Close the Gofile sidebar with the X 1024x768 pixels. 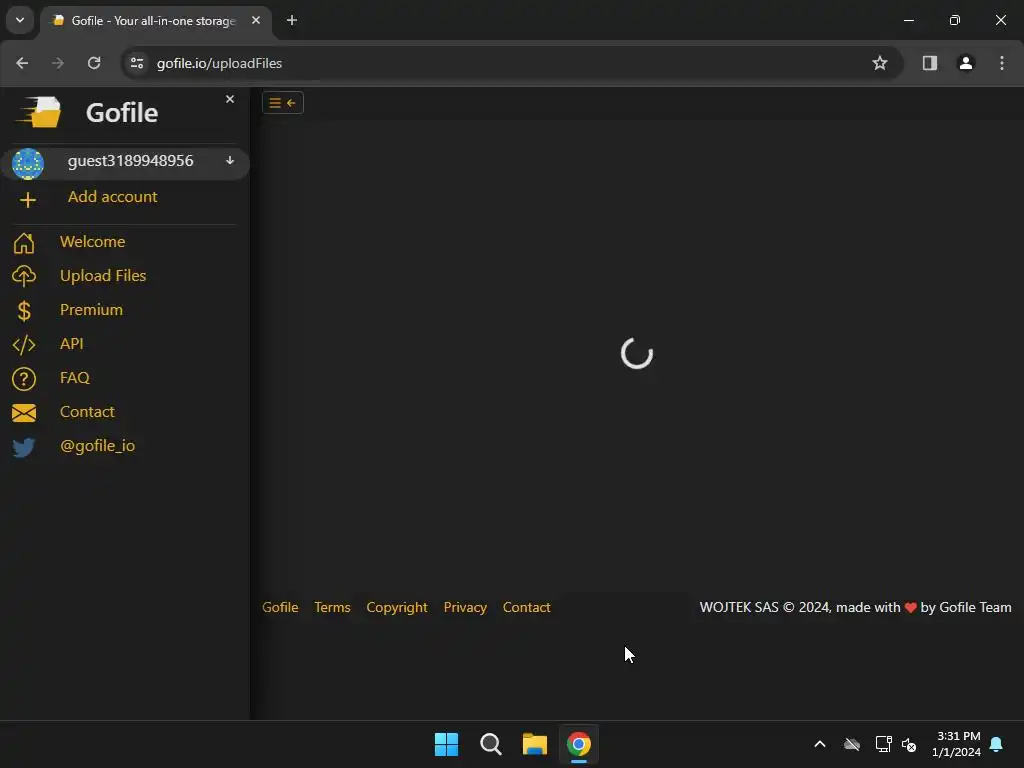pos(230,99)
